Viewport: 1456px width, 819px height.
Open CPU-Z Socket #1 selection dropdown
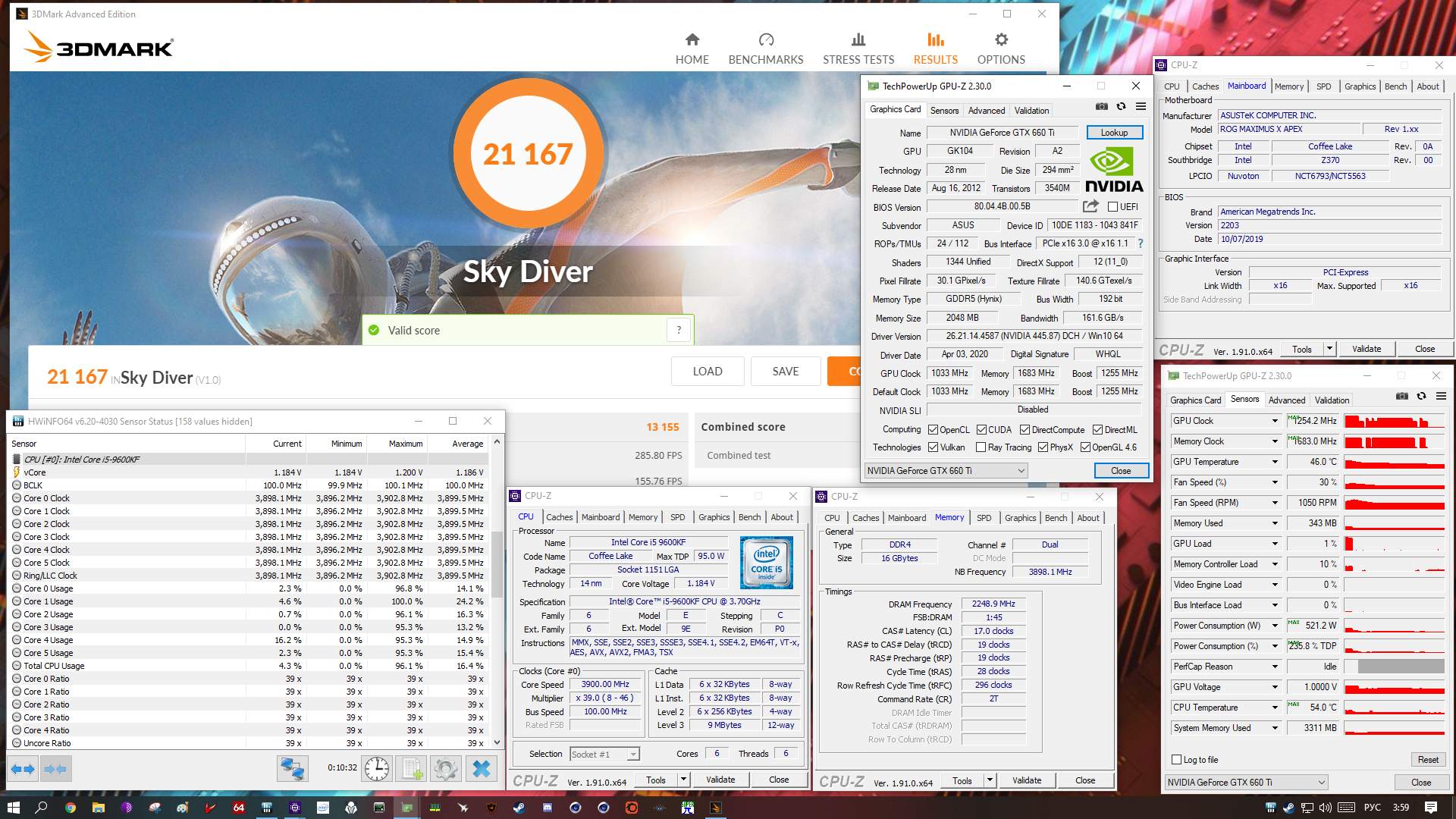(604, 754)
